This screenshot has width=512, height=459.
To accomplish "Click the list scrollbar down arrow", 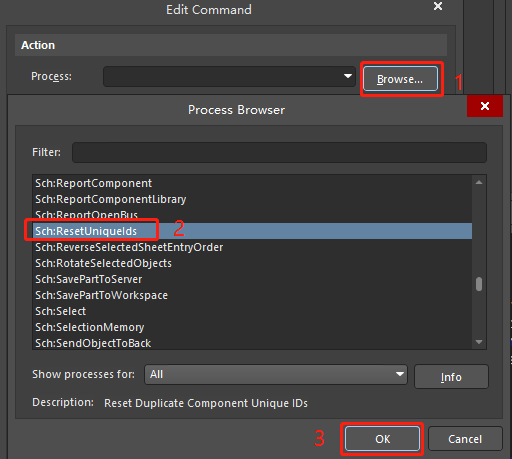I will (479, 342).
